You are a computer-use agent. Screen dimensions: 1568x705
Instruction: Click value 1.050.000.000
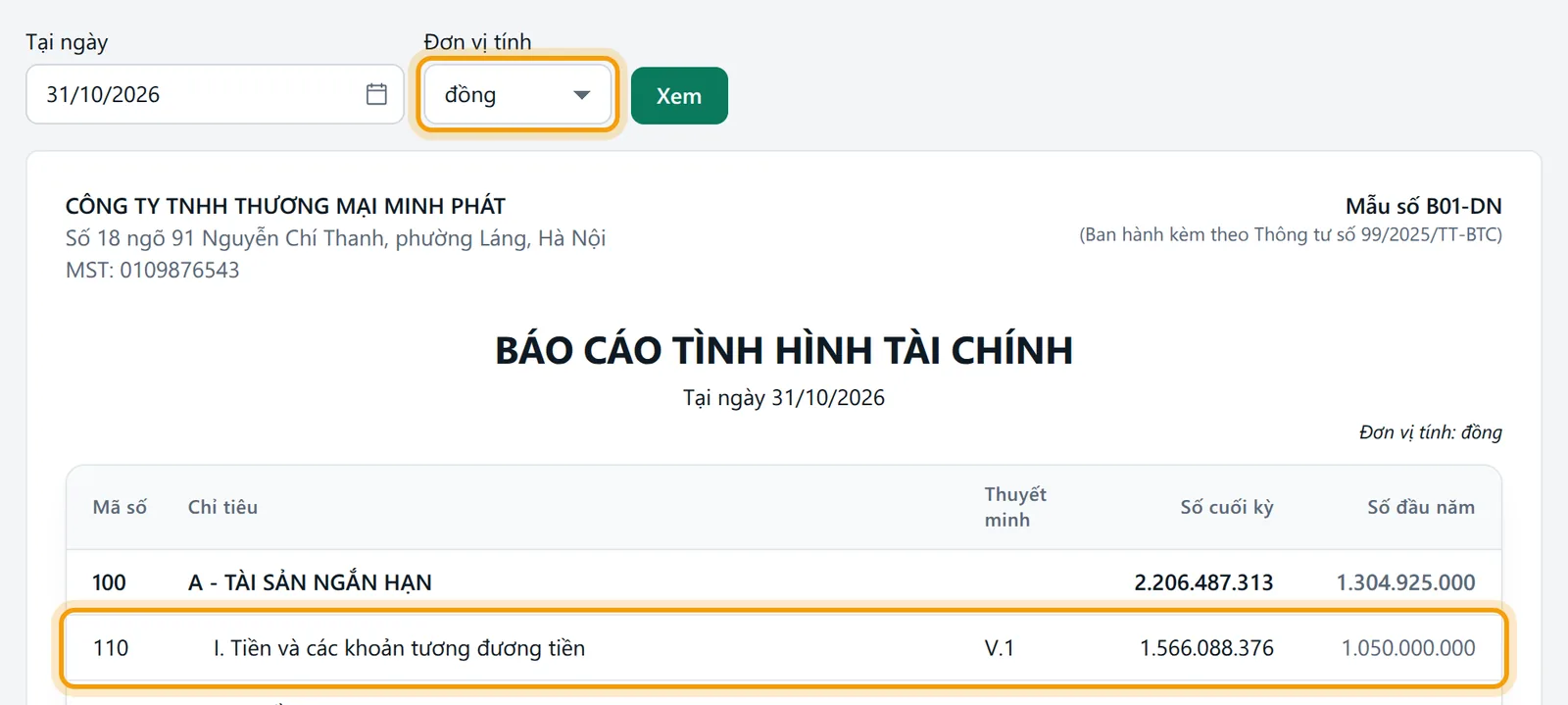[x=1408, y=648]
